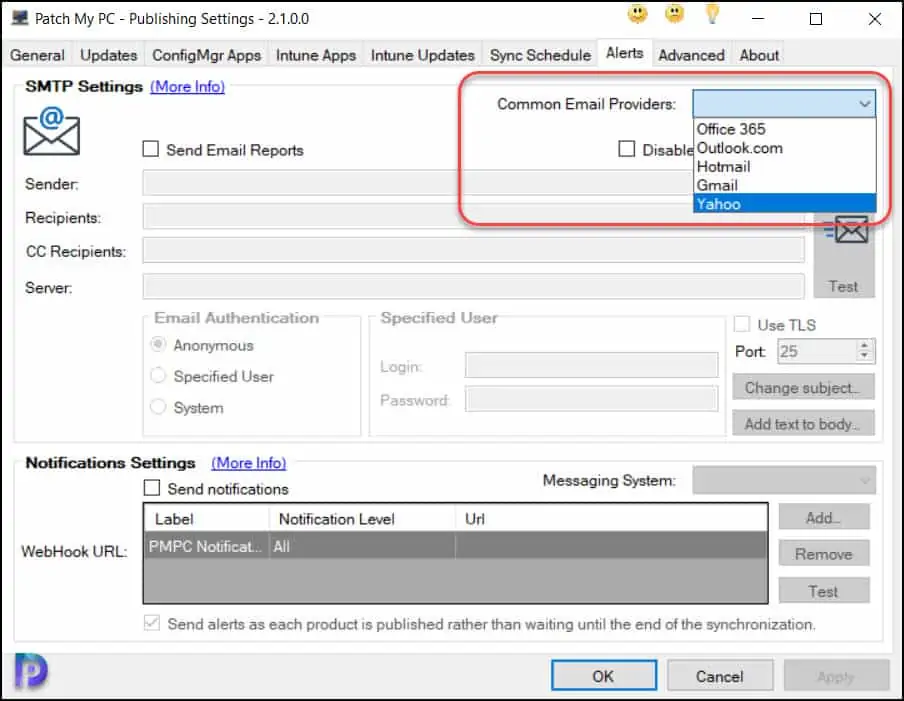
Task: Confirm settings with the OK button
Action: pyautogui.click(x=604, y=676)
